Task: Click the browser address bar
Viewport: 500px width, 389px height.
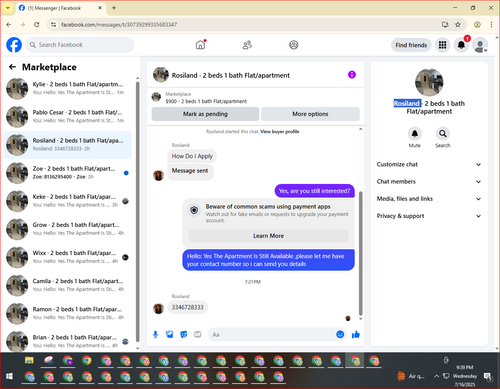Action: pyautogui.click(x=248, y=24)
